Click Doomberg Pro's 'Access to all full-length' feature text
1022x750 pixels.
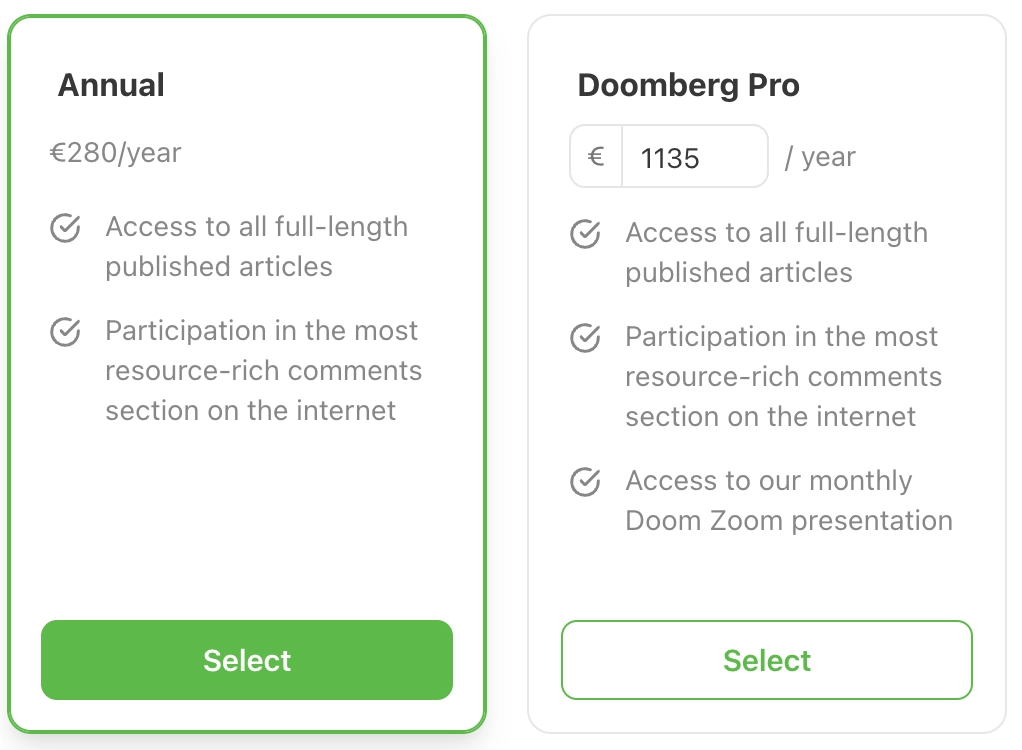776,253
